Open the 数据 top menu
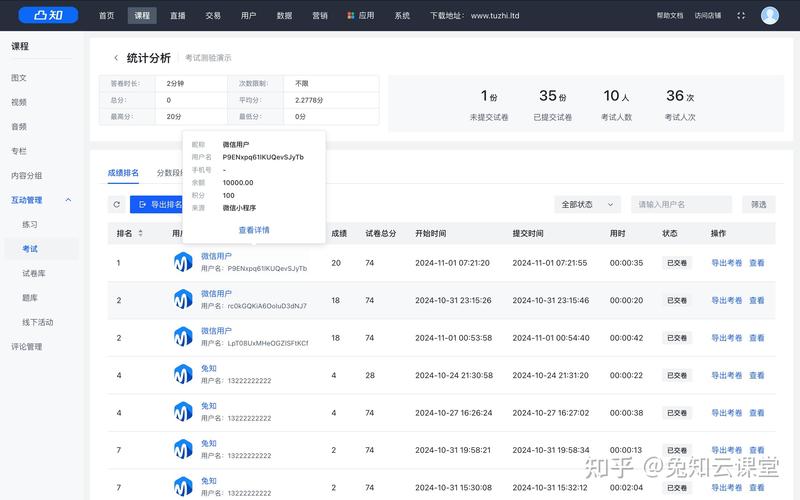 click(284, 16)
